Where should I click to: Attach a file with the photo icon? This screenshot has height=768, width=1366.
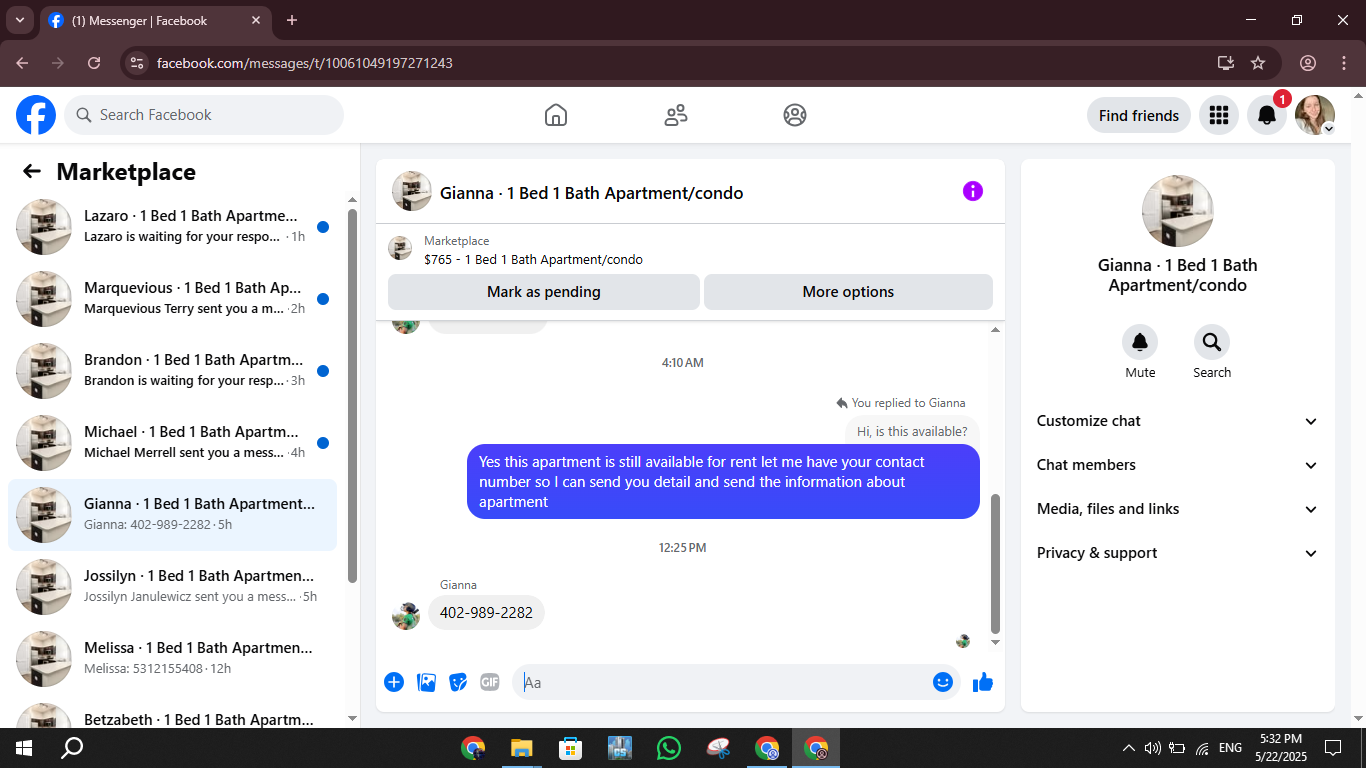pos(426,682)
